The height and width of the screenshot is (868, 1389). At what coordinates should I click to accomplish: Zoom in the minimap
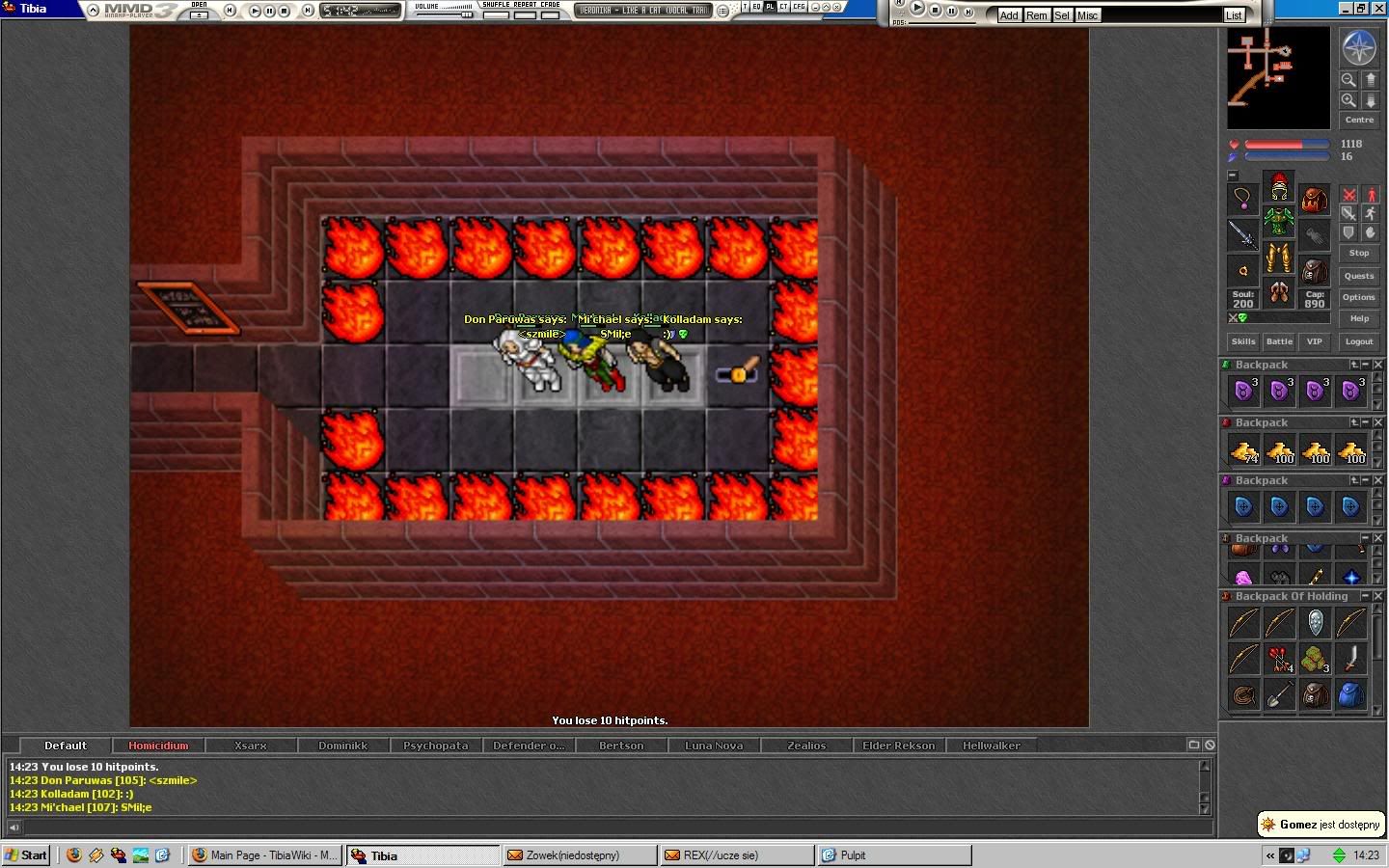pos(1348,100)
